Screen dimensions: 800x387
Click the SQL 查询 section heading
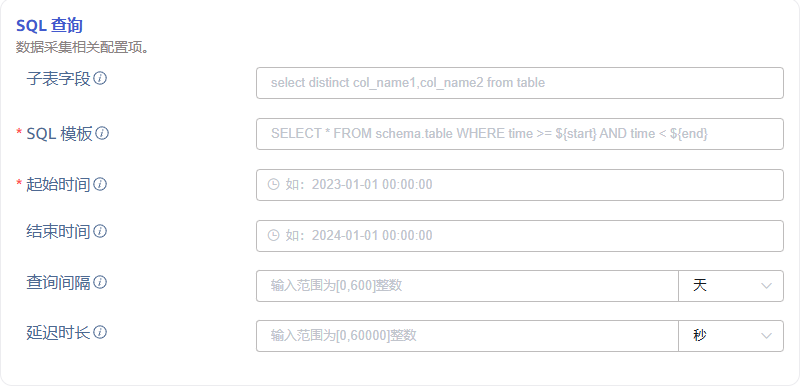49,25
